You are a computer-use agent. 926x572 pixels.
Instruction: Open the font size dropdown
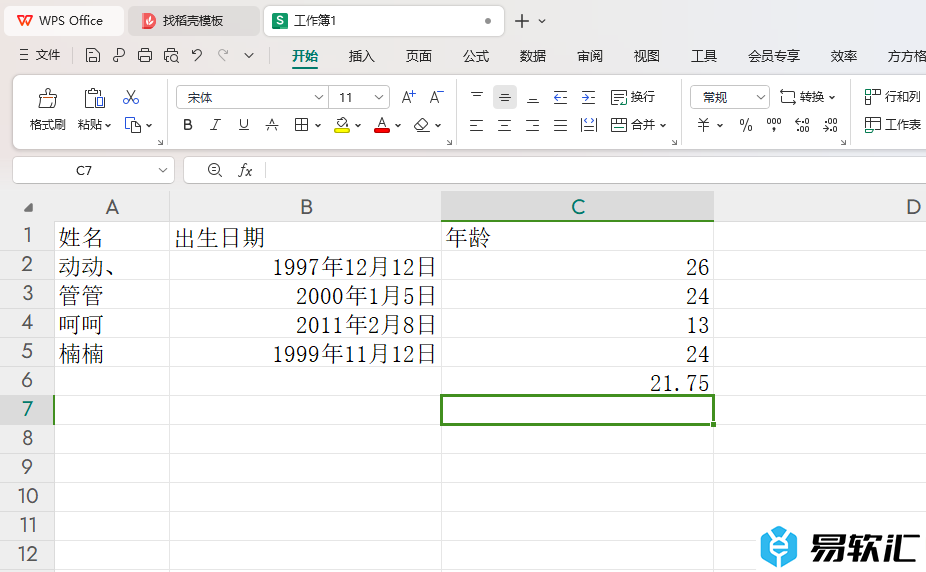click(379, 97)
